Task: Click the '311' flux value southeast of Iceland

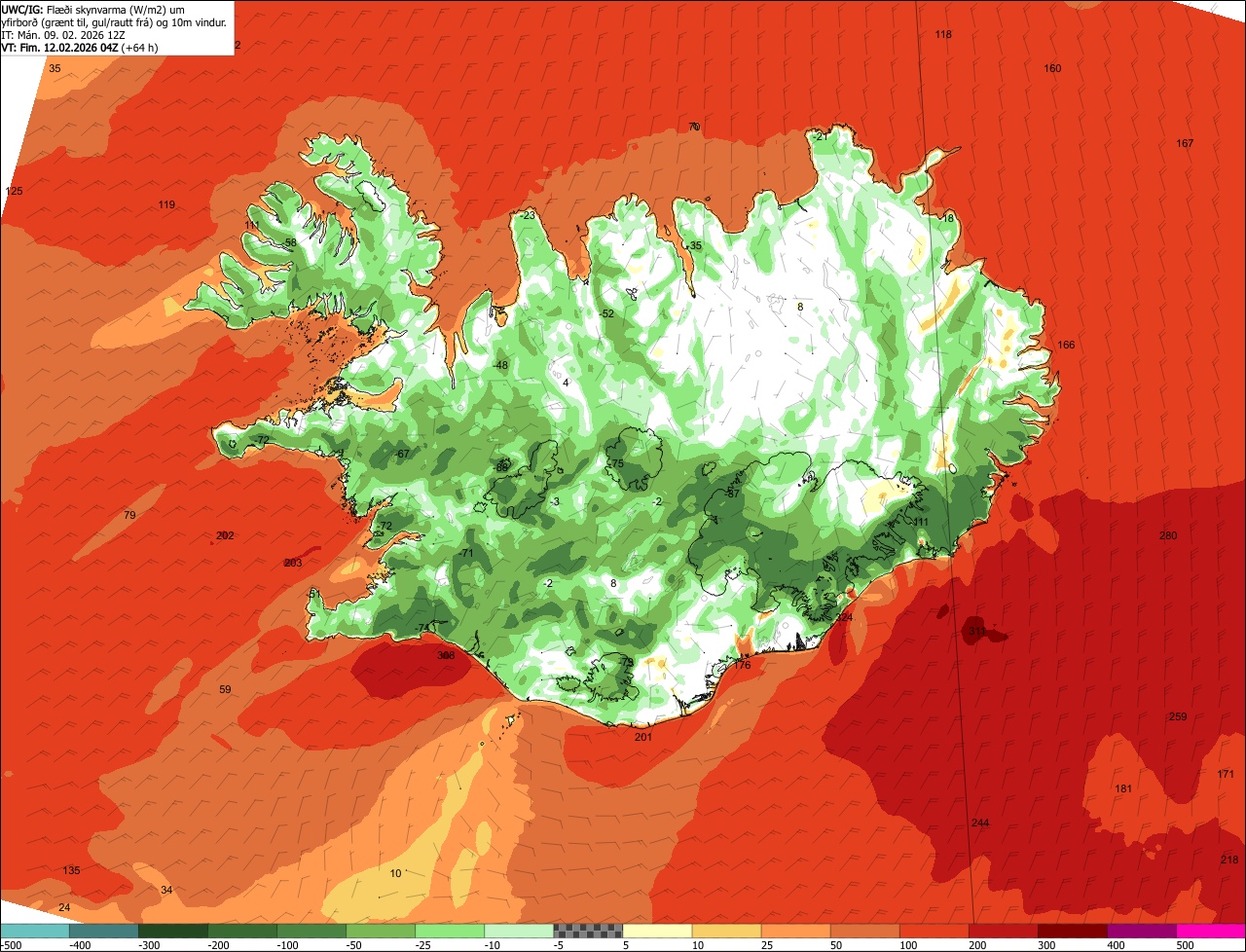Action: click(x=976, y=632)
